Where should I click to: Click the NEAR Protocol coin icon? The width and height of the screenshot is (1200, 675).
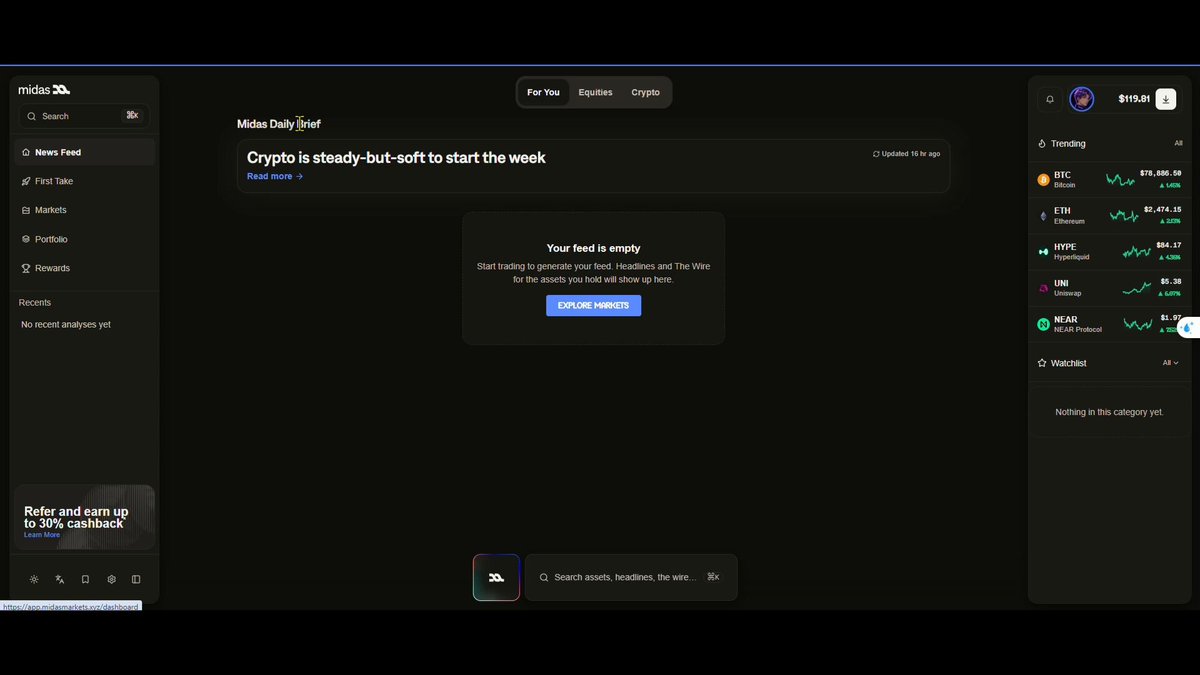click(1043, 324)
